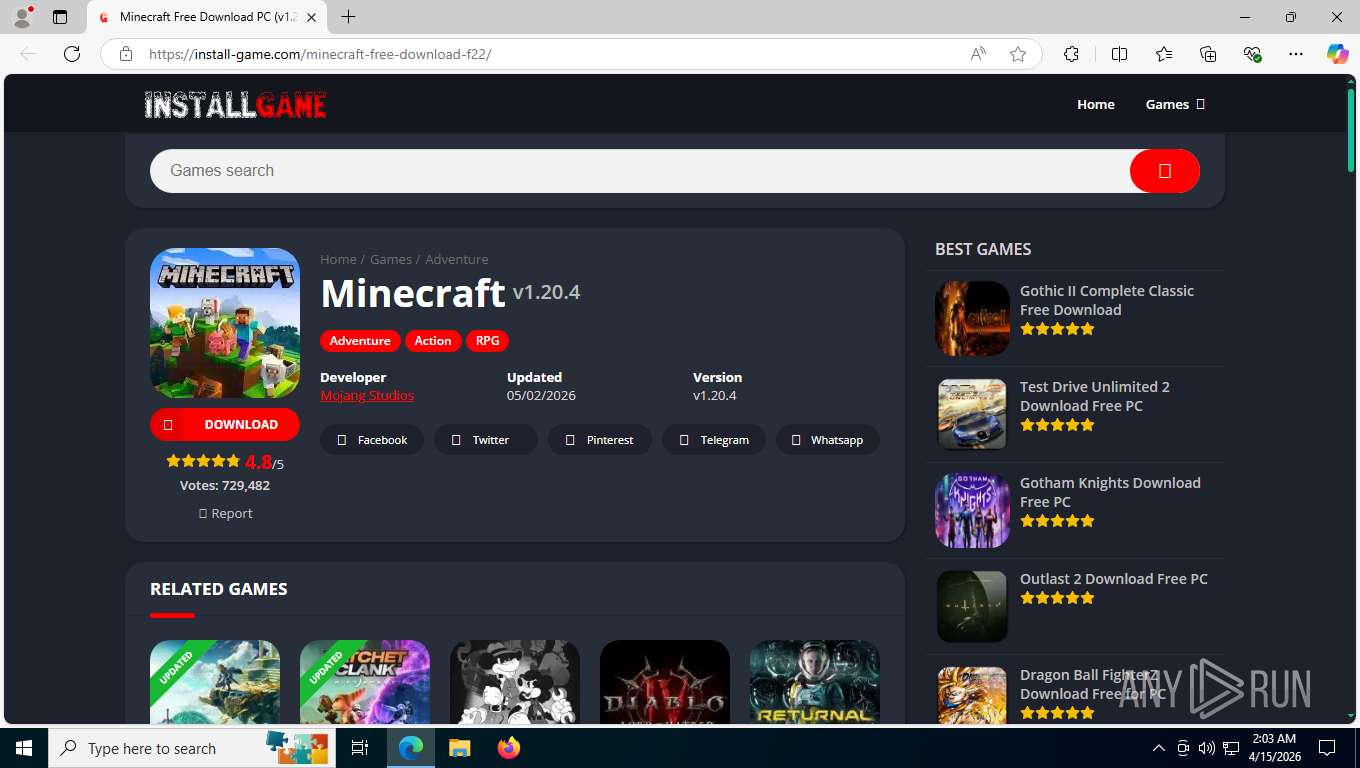This screenshot has height=768, width=1360.
Task: Click the Test Drive Unlimited 2 thumbnail
Action: [972, 414]
